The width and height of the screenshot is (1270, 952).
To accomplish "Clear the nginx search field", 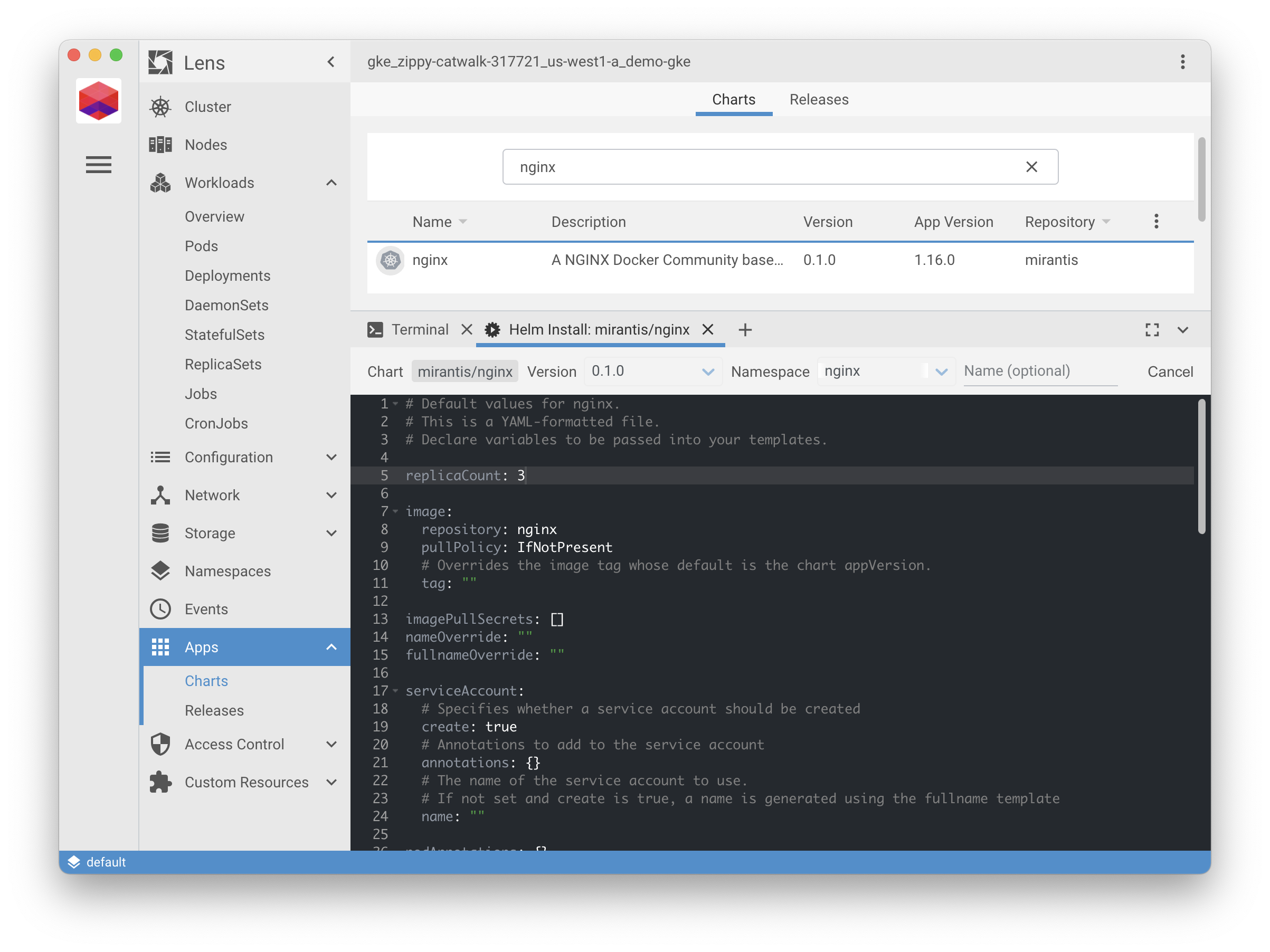I will [1031, 167].
